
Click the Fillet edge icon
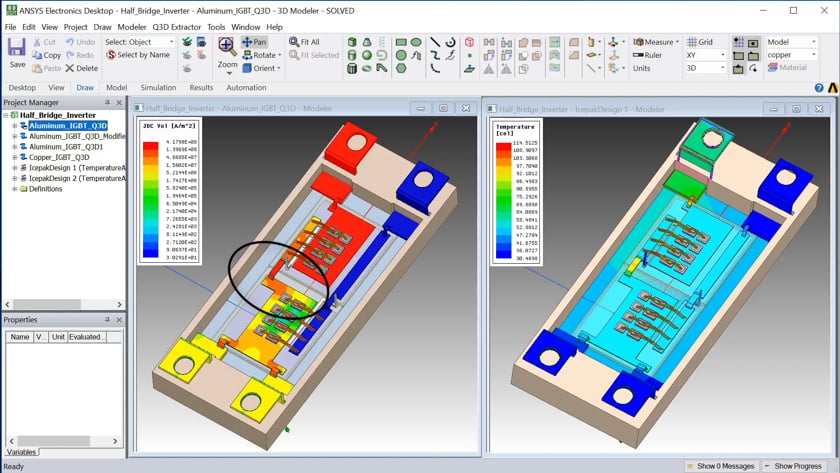[574, 42]
